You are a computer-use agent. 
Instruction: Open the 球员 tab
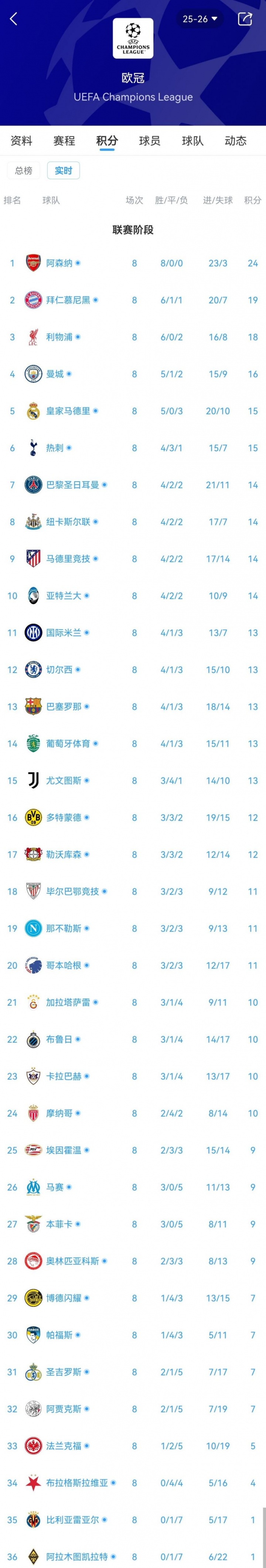pos(150,141)
